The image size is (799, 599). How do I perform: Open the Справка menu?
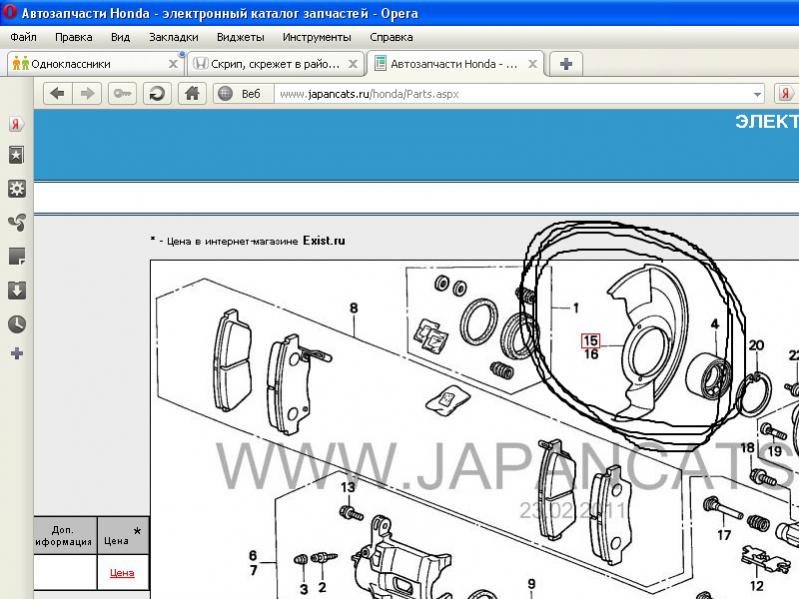[391, 37]
